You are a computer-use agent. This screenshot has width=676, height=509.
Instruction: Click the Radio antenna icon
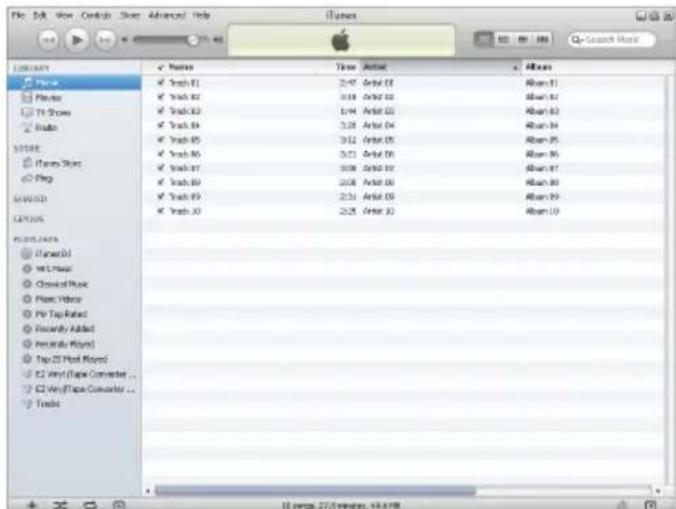(x=27, y=128)
